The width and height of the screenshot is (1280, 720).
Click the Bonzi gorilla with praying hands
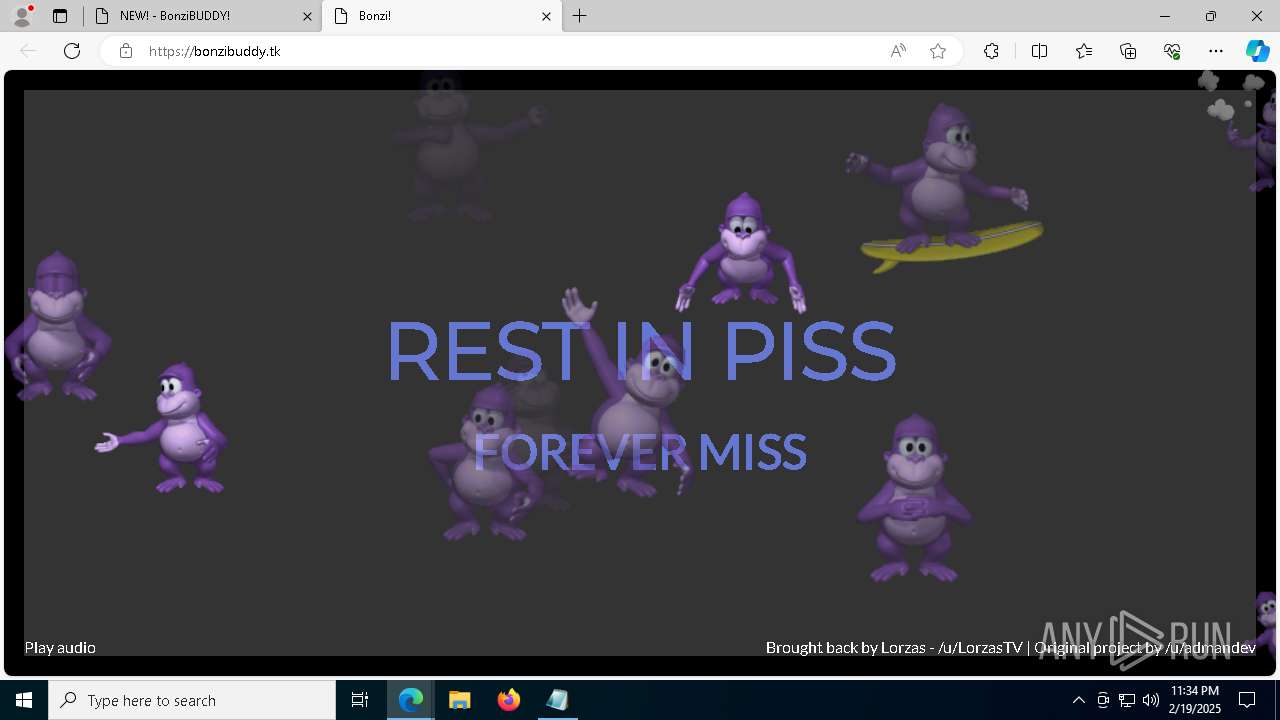click(x=913, y=499)
